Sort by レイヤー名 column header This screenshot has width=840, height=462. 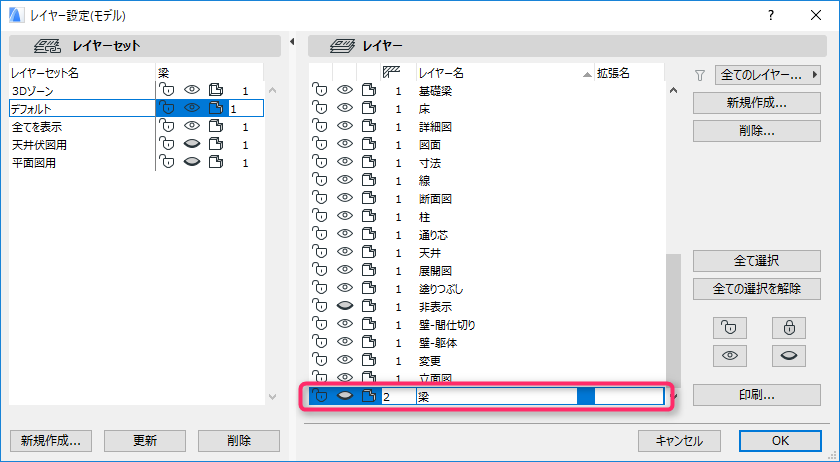click(x=505, y=73)
